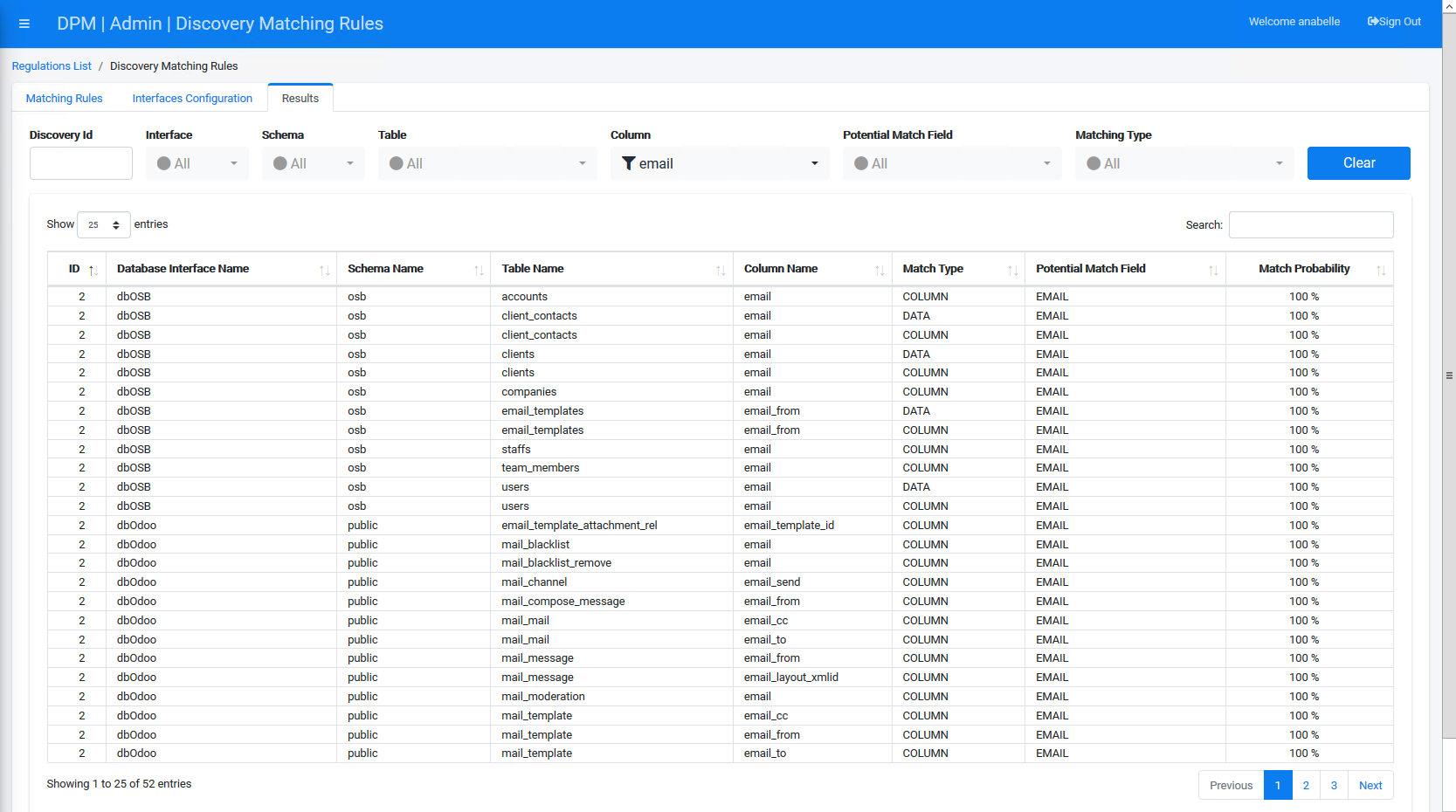Sort table by ID column arrows

point(93,270)
